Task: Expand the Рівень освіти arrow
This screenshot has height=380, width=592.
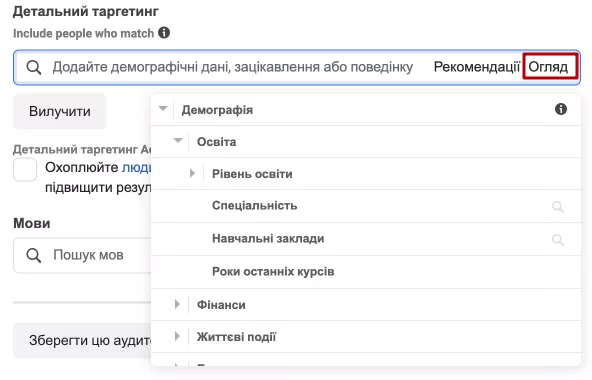Action: (193, 173)
